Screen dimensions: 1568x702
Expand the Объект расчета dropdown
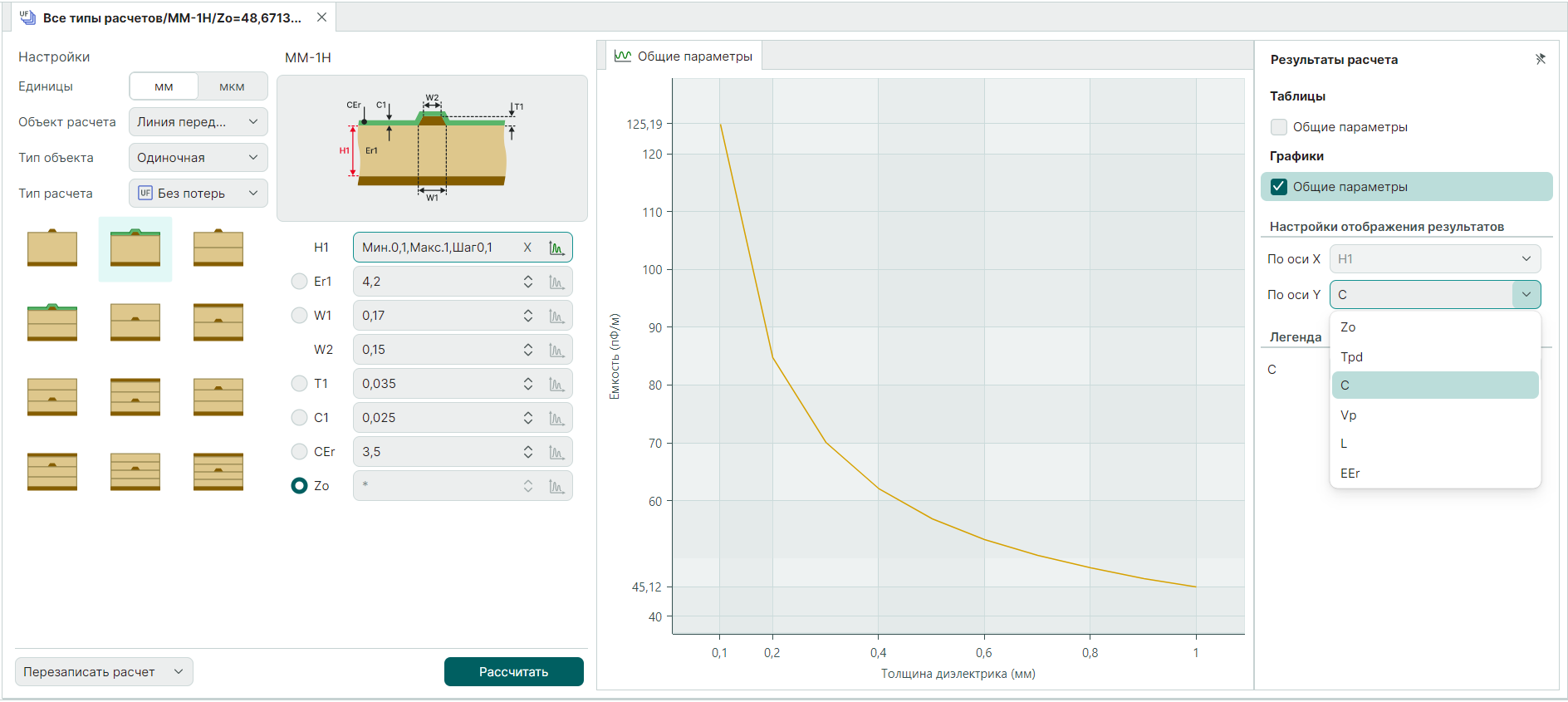[x=198, y=122]
